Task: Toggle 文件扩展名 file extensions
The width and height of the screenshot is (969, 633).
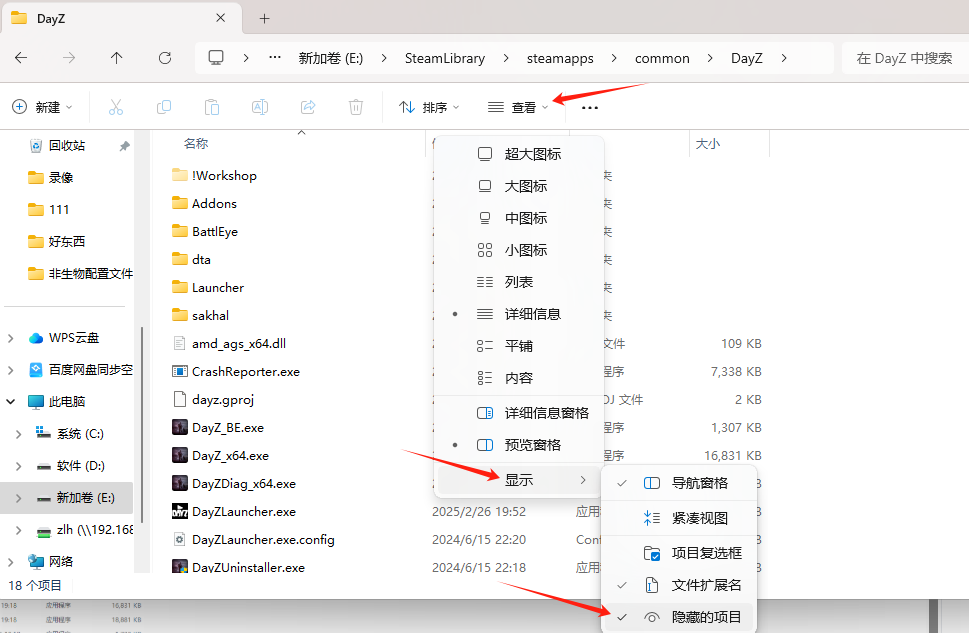Action: [679, 585]
